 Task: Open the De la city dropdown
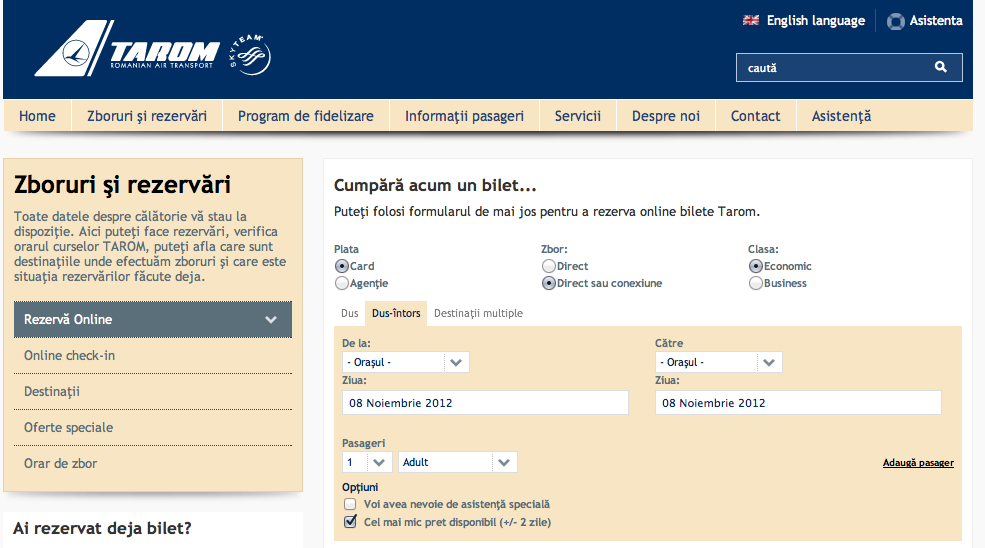click(x=405, y=362)
